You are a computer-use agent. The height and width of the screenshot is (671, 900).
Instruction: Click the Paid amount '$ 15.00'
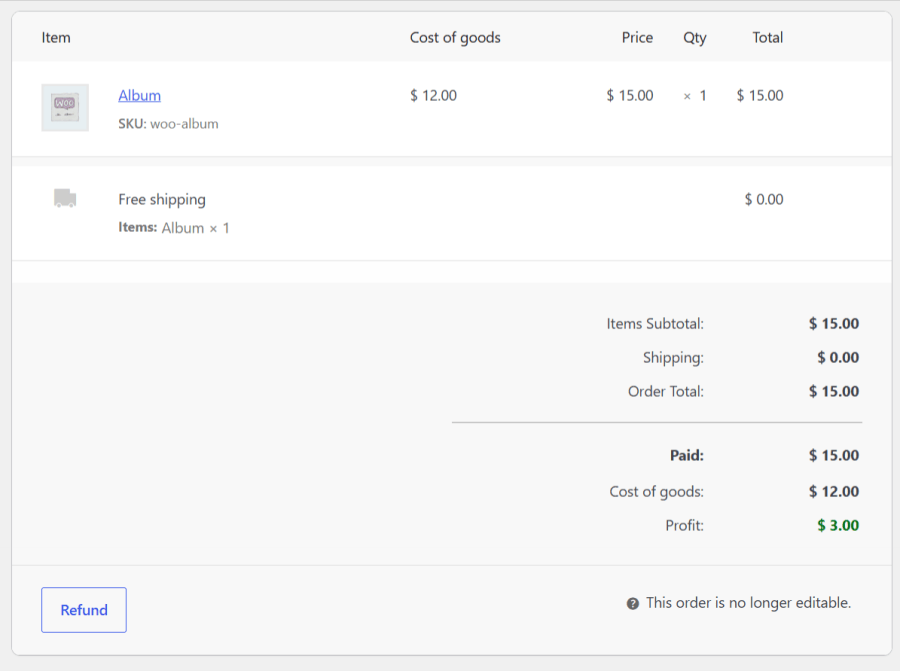[834, 456]
